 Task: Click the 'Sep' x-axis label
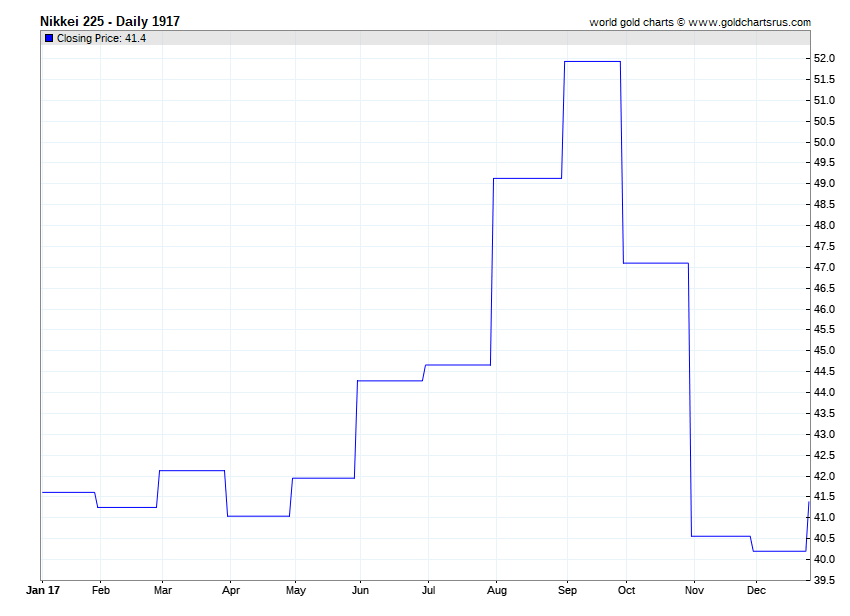pyautogui.click(x=567, y=591)
